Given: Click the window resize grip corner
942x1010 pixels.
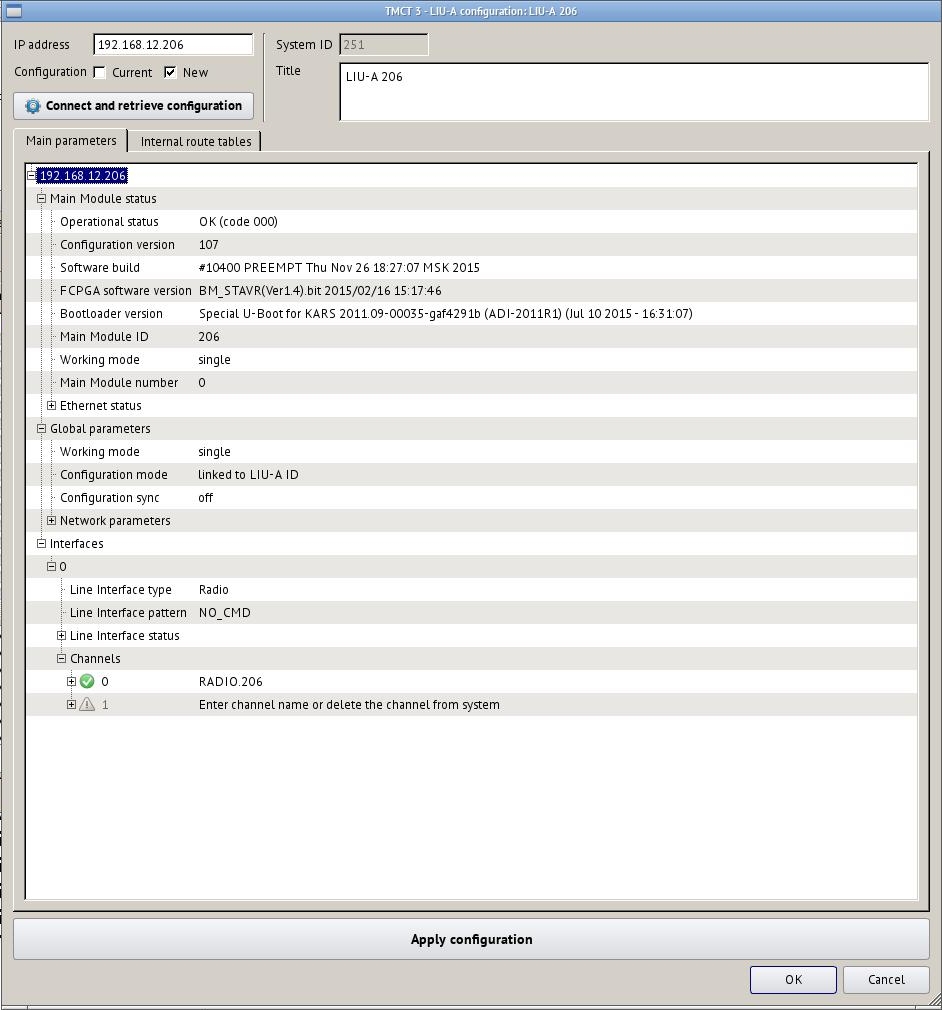Looking at the screenshot, I should tap(934, 1002).
